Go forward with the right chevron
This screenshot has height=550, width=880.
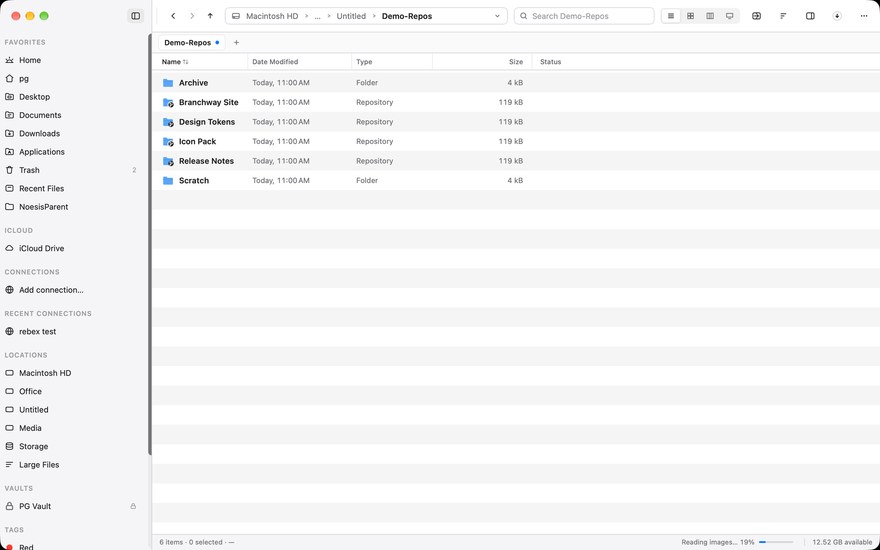192,16
